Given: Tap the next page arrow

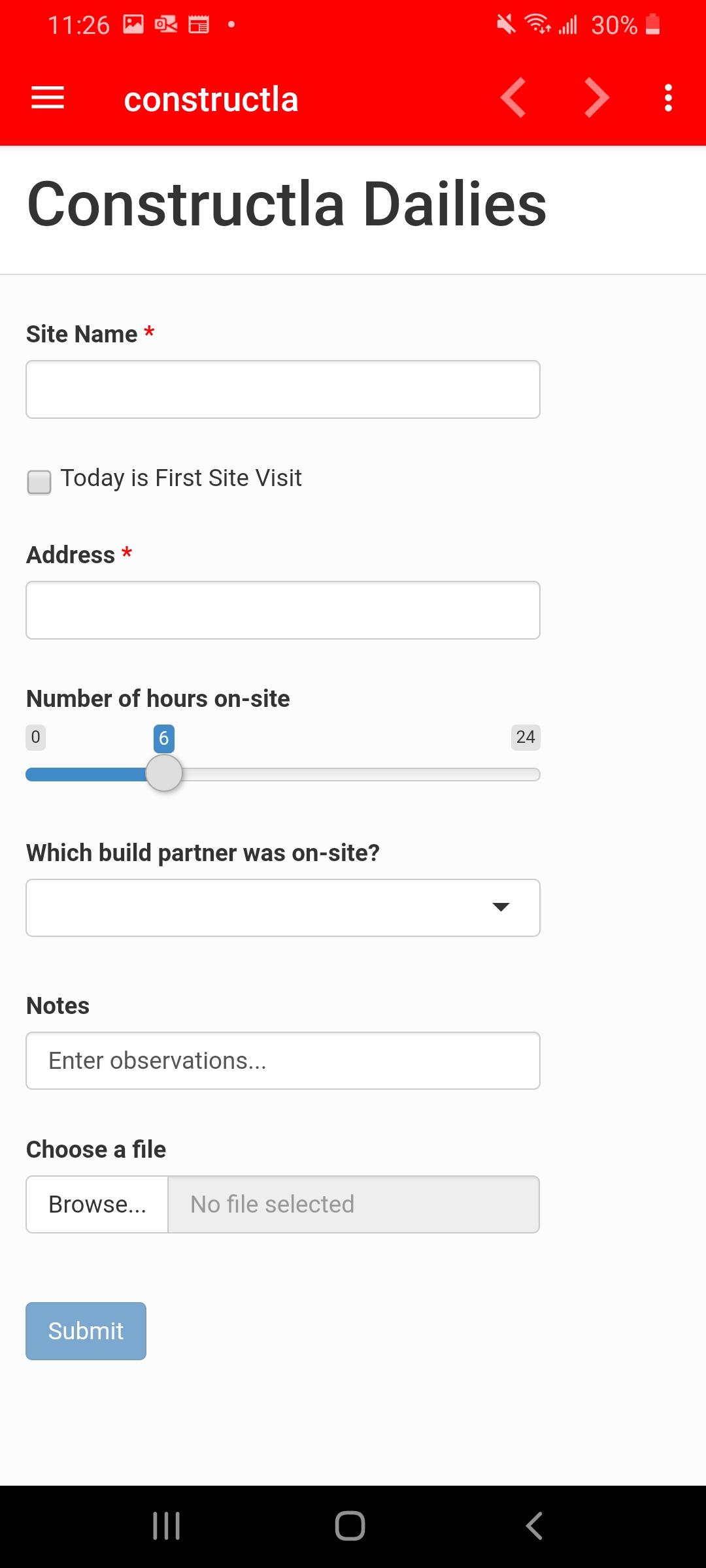Looking at the screenshot, I should 596,98.
